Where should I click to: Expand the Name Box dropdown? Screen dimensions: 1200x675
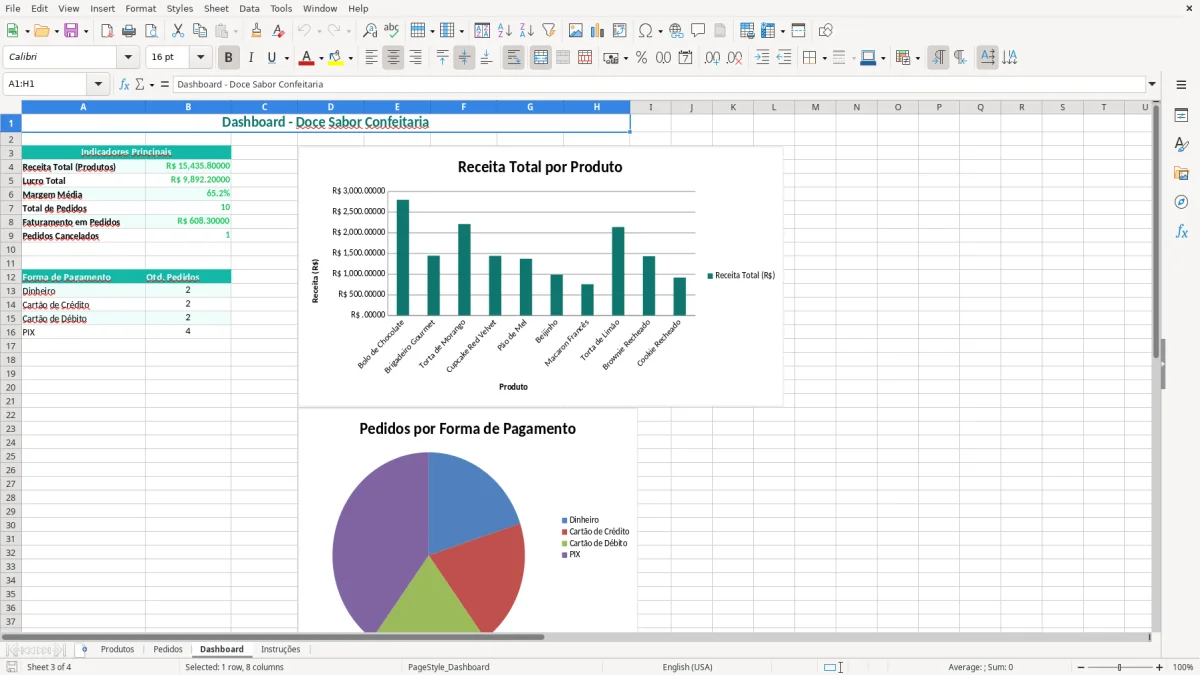pos(99,84)
